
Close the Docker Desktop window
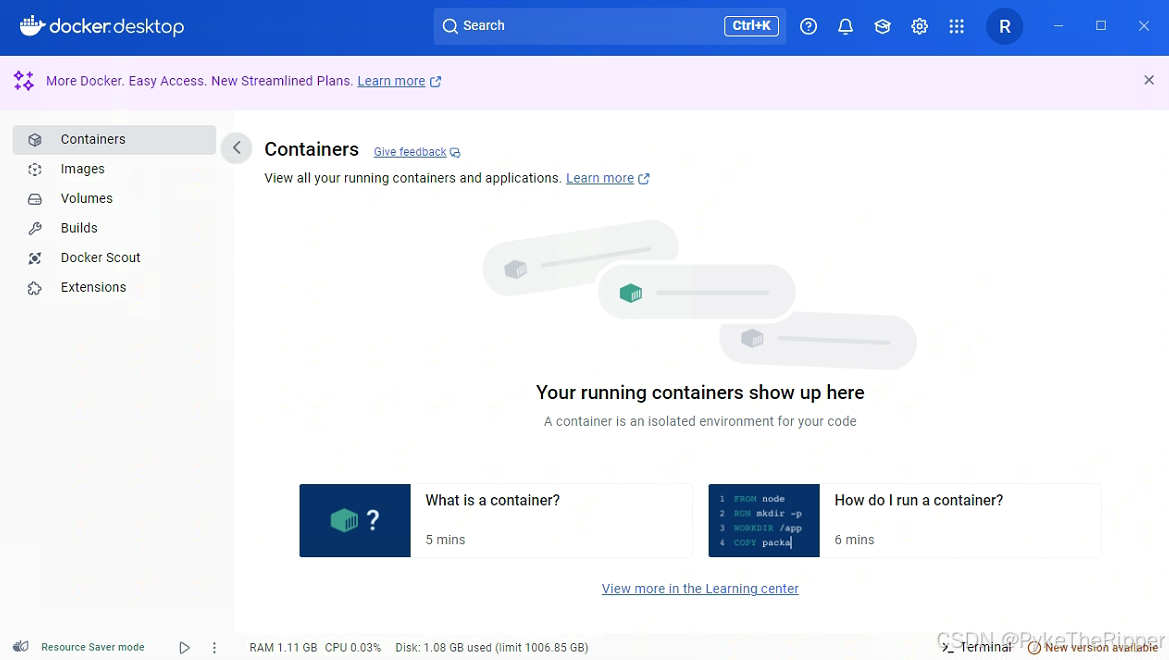(x=1144, y=26)
